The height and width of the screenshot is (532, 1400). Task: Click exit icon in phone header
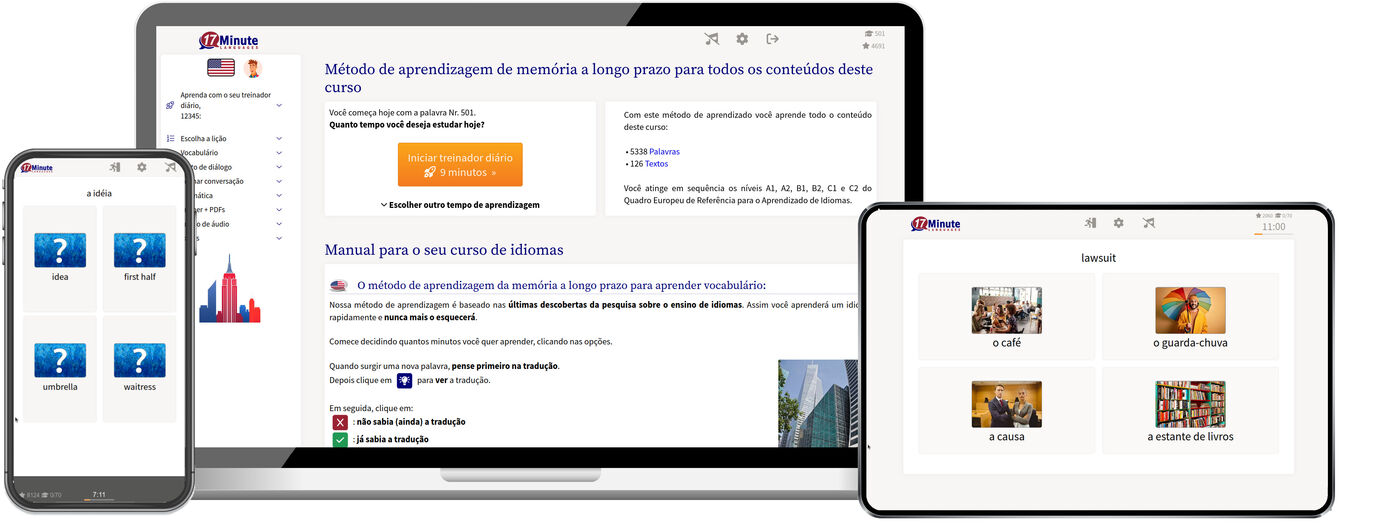point(115,167)
